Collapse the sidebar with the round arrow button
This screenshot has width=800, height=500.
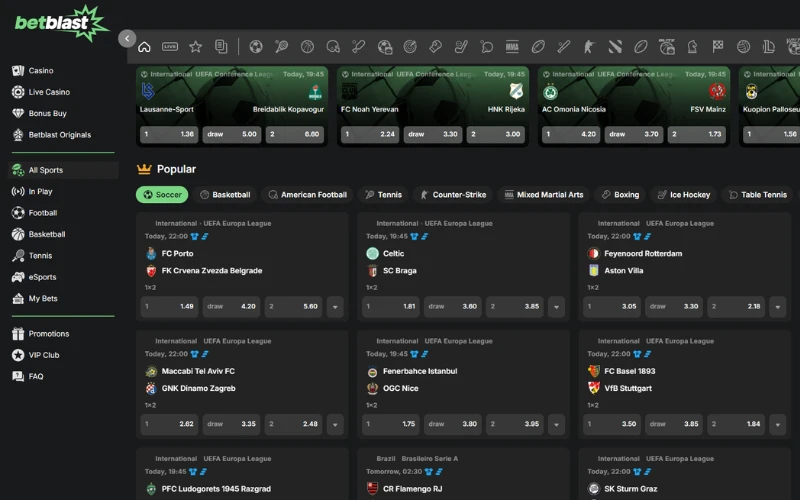pos(127,38)
